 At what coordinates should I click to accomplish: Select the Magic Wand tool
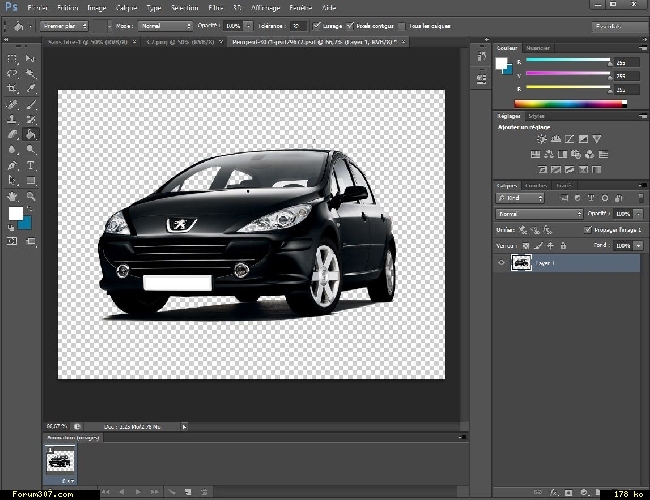click(30, 74)
